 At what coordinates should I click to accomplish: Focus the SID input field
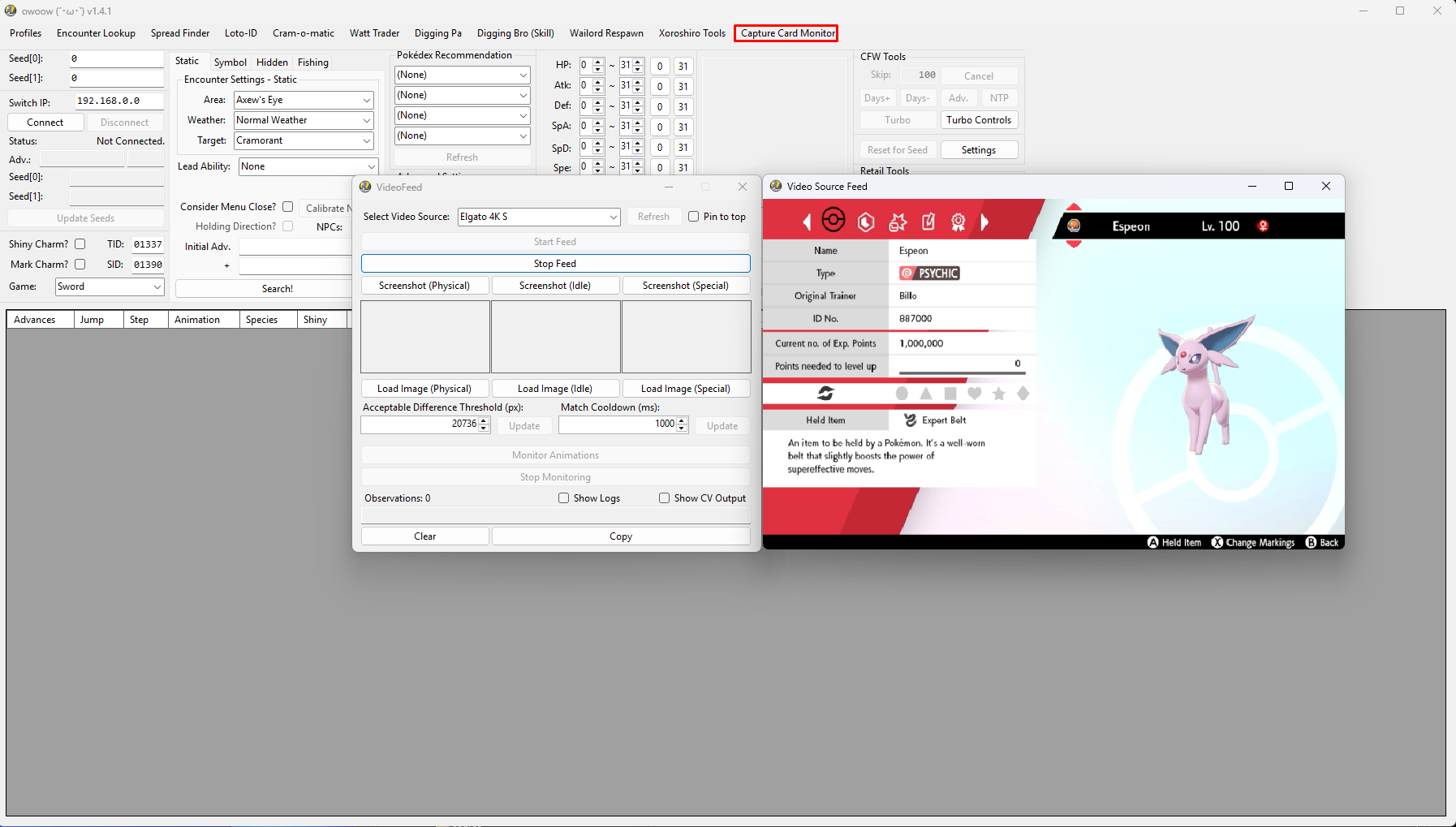pos(148,265)
